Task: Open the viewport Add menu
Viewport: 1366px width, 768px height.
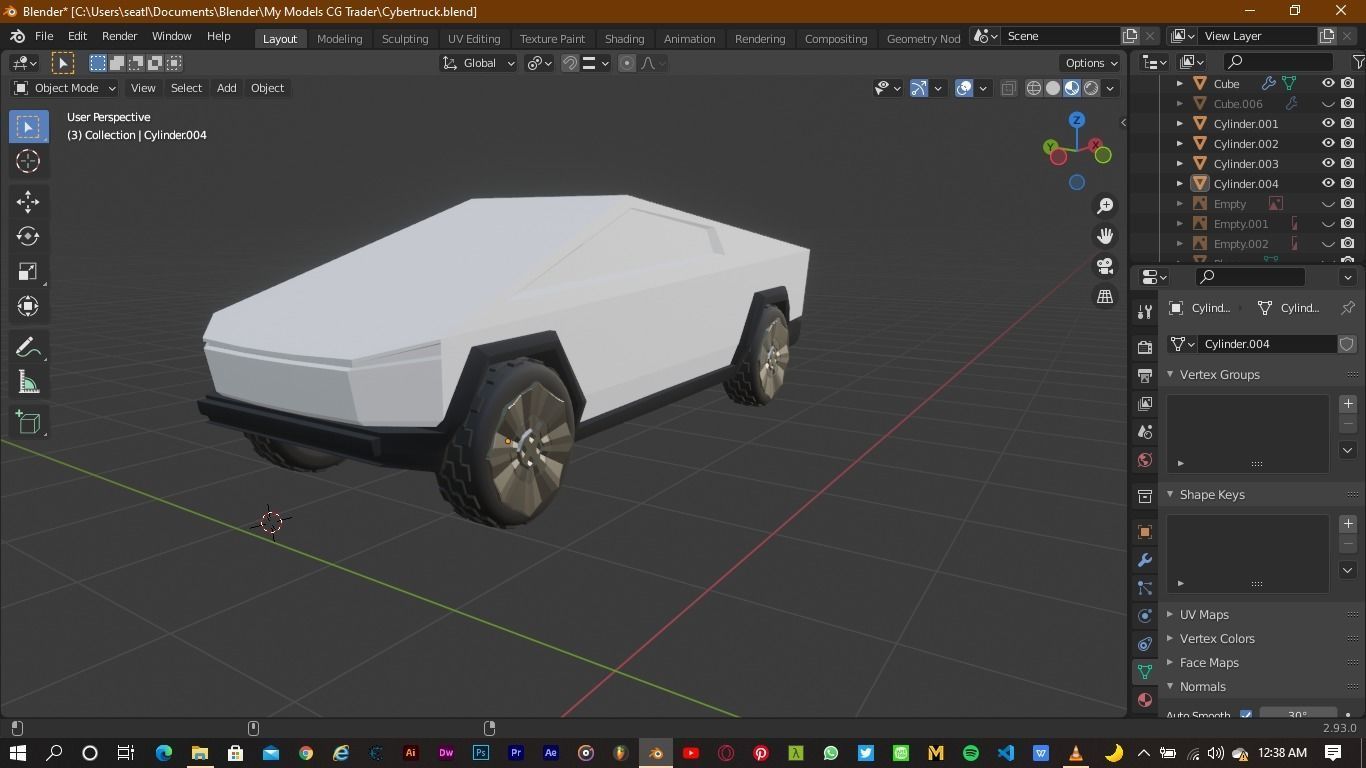Action: click(x=226, y=88)
